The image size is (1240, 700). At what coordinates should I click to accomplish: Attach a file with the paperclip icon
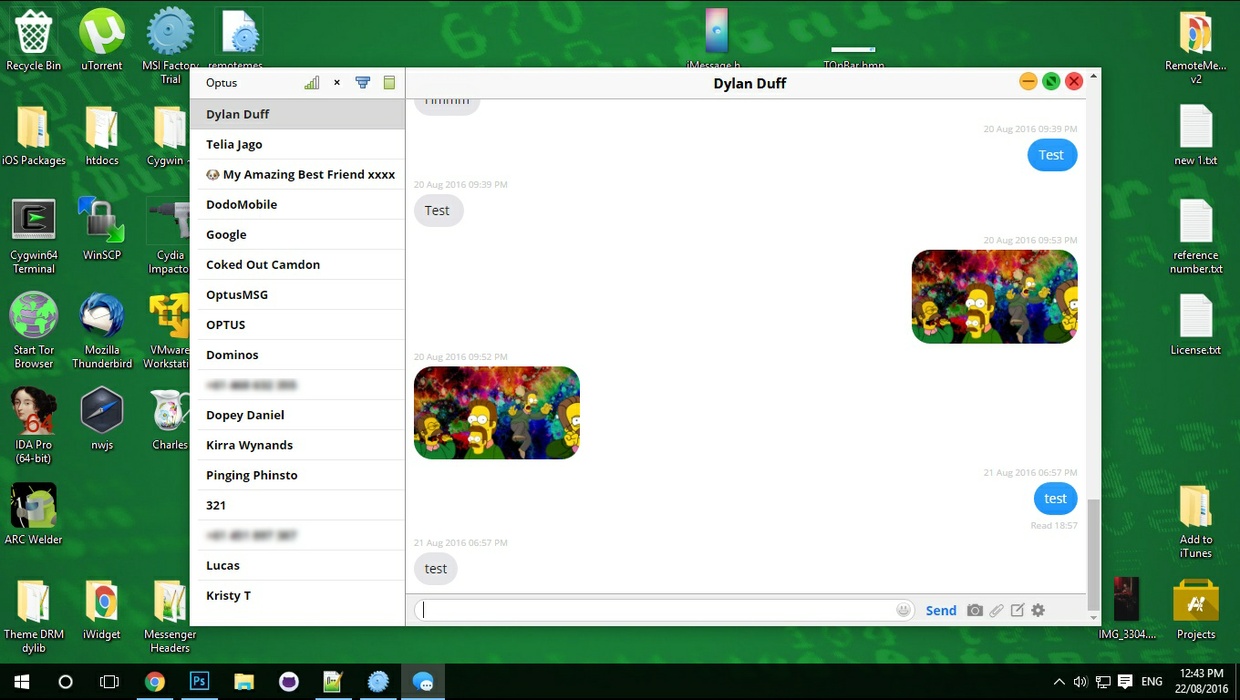point(996,610)
